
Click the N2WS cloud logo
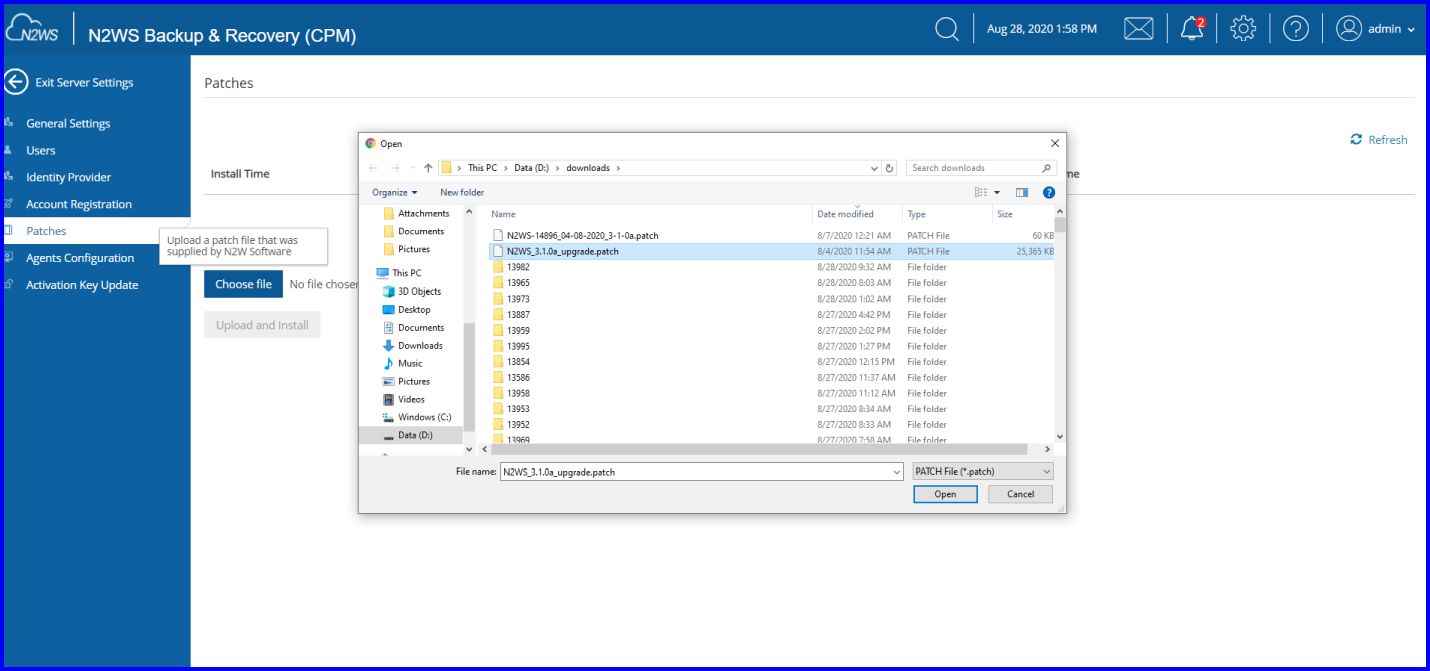click(x=32, y=30)
